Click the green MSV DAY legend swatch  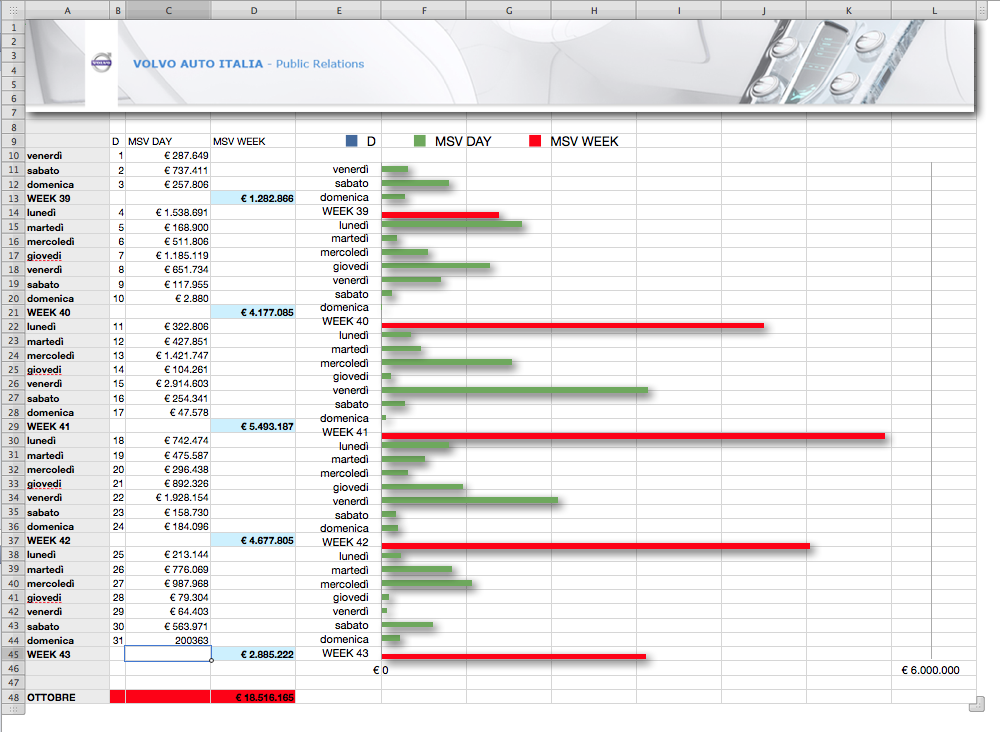420,142
